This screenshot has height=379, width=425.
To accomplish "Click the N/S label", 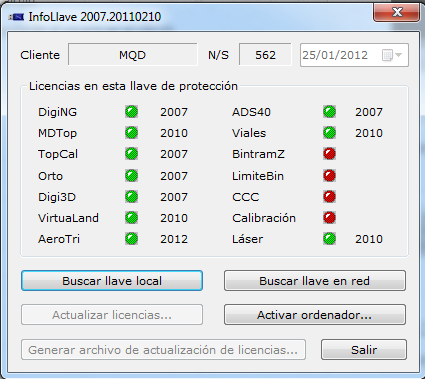I will pos(218,55).
